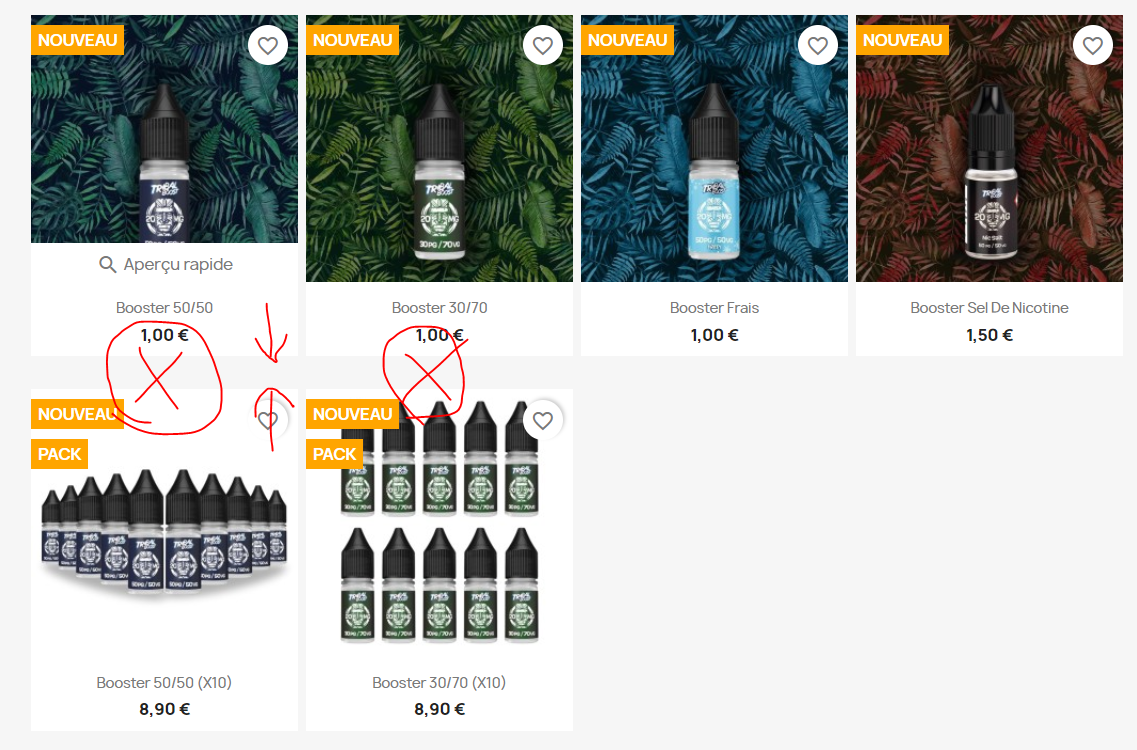1137x750 pixels.
Task: Open Booster Sel De Nicotine title link
Action: (x=989, y=308)
